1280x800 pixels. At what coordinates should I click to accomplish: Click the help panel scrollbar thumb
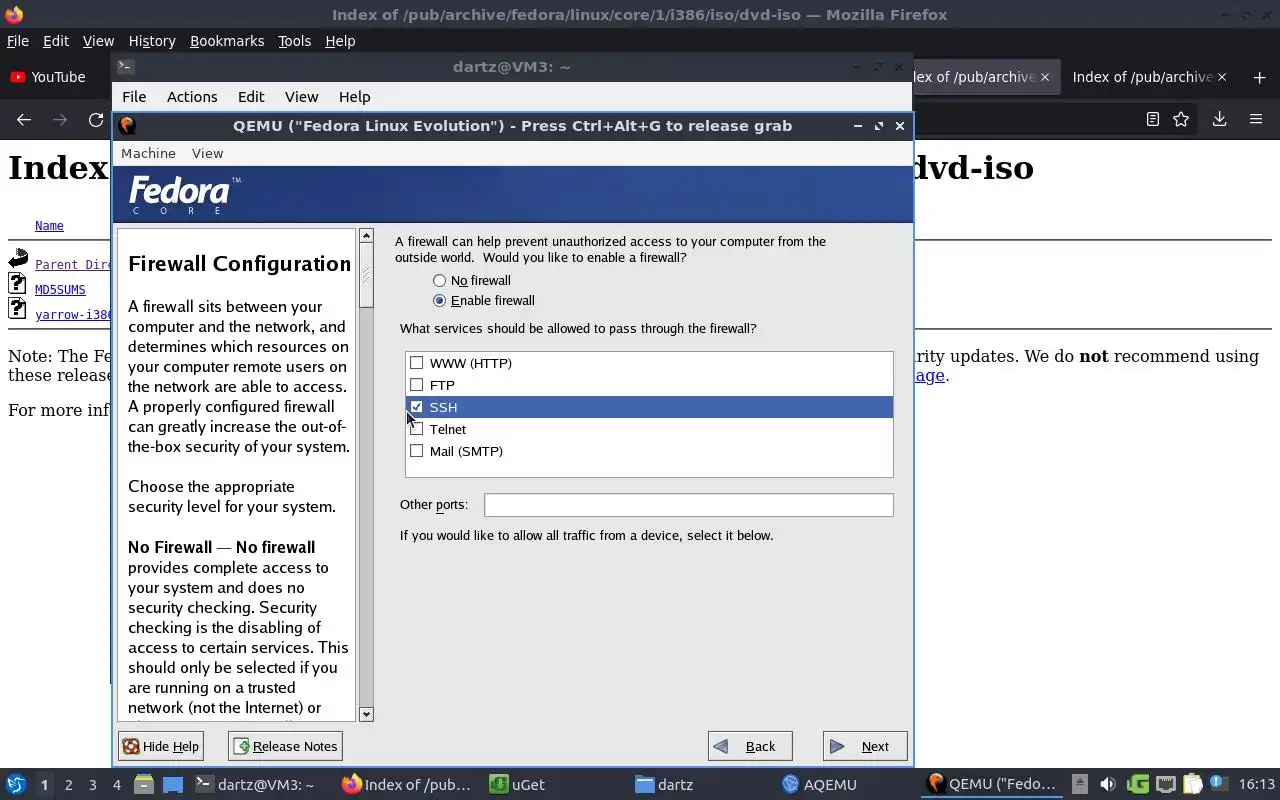tap(366, 275)
